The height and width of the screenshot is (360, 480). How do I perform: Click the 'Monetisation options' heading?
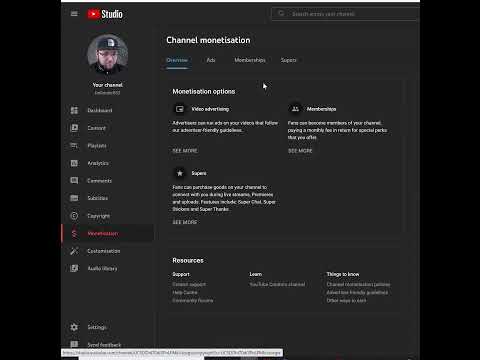(x=204, y=91)
